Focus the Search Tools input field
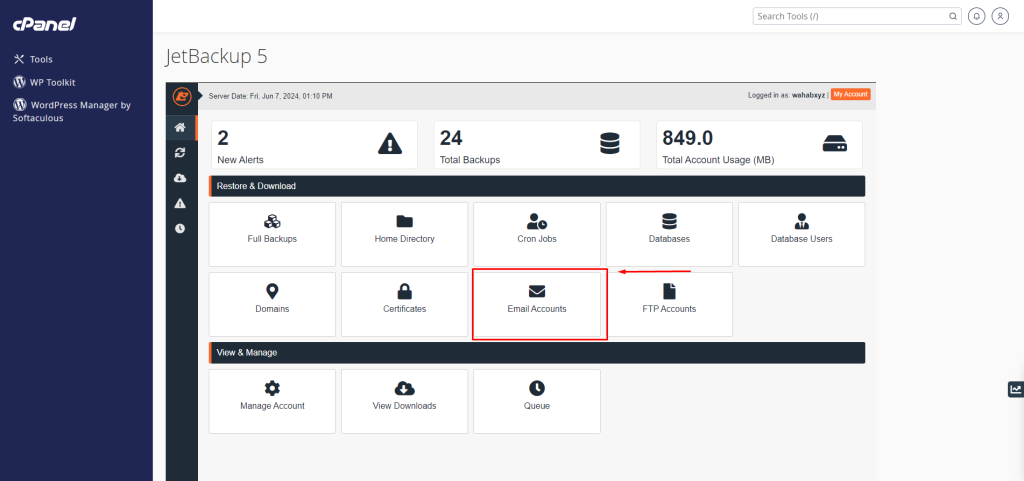1024x481 pixels. point(850,17)
